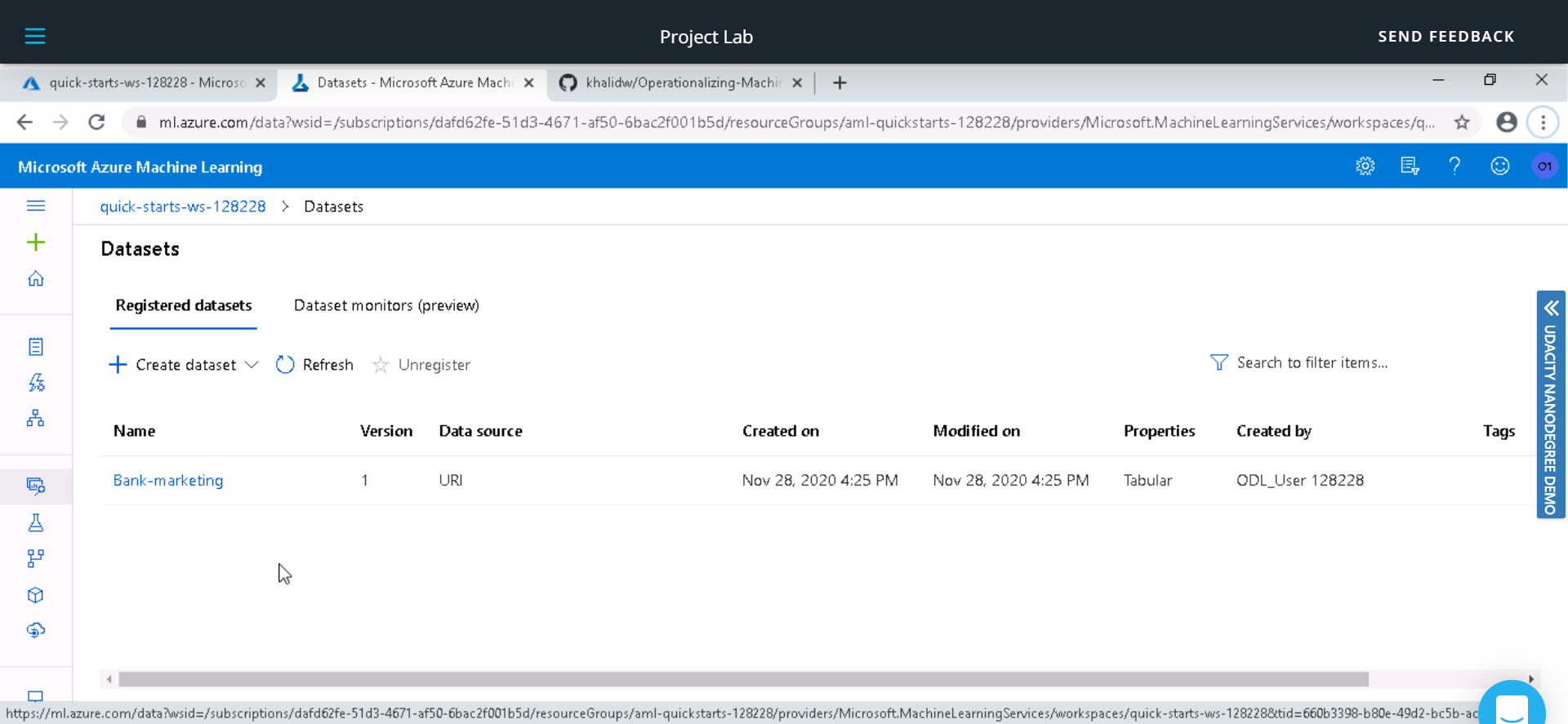
Task: Open Endpoints cloud icon in sidebar
Action: (36, 630)
